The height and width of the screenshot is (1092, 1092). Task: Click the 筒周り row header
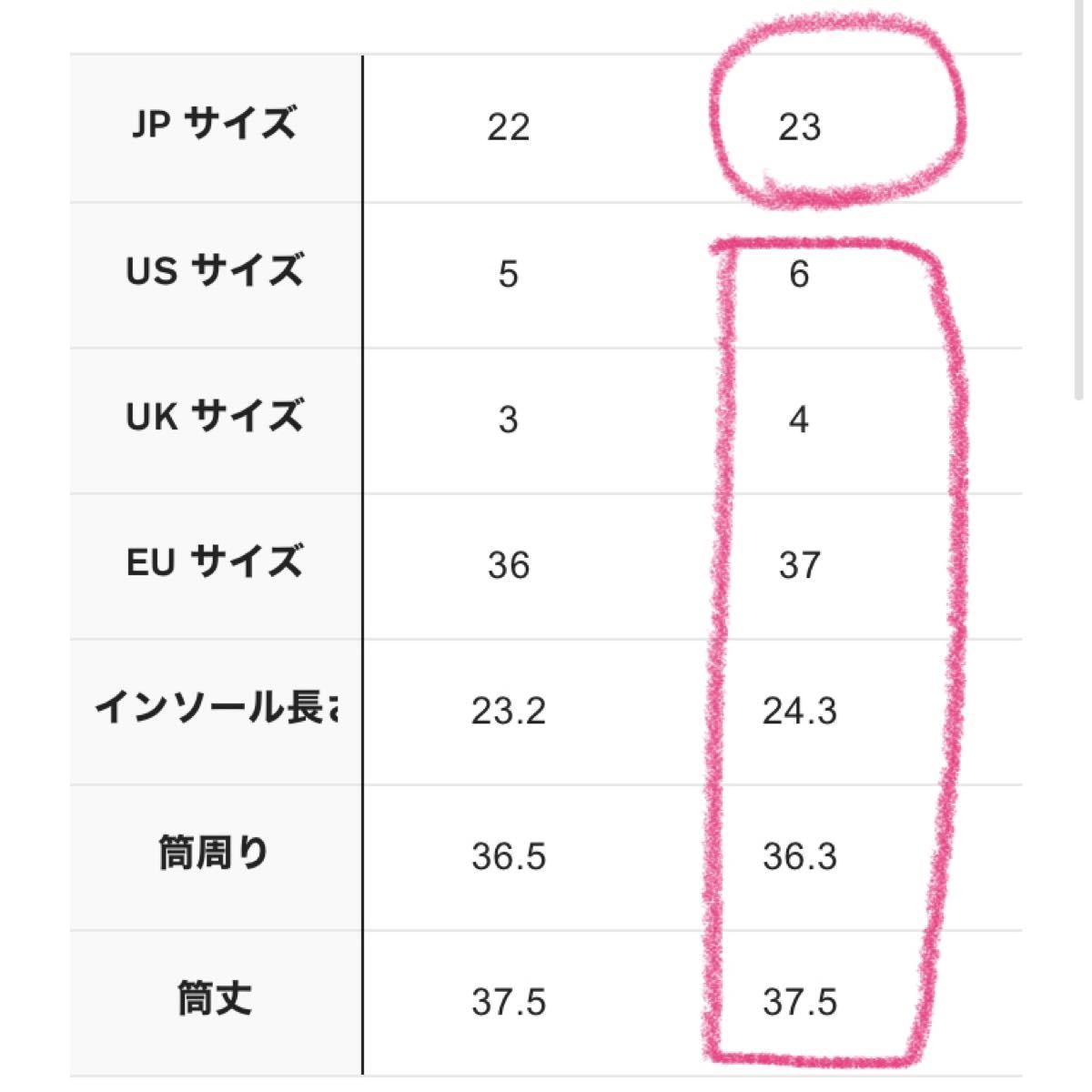coord(216,855)
